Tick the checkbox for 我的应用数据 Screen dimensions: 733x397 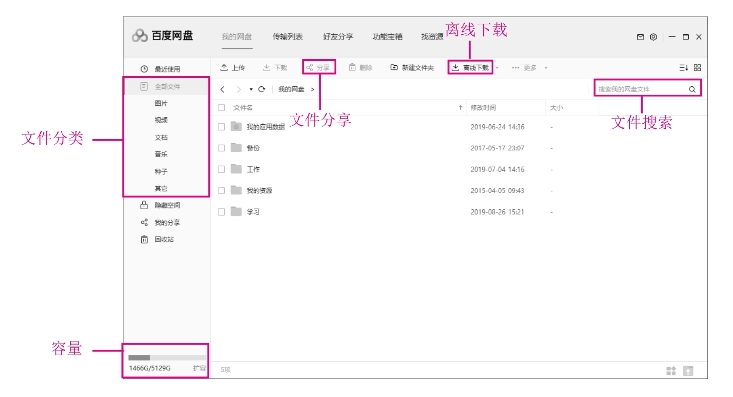click(x=222, y=127)
